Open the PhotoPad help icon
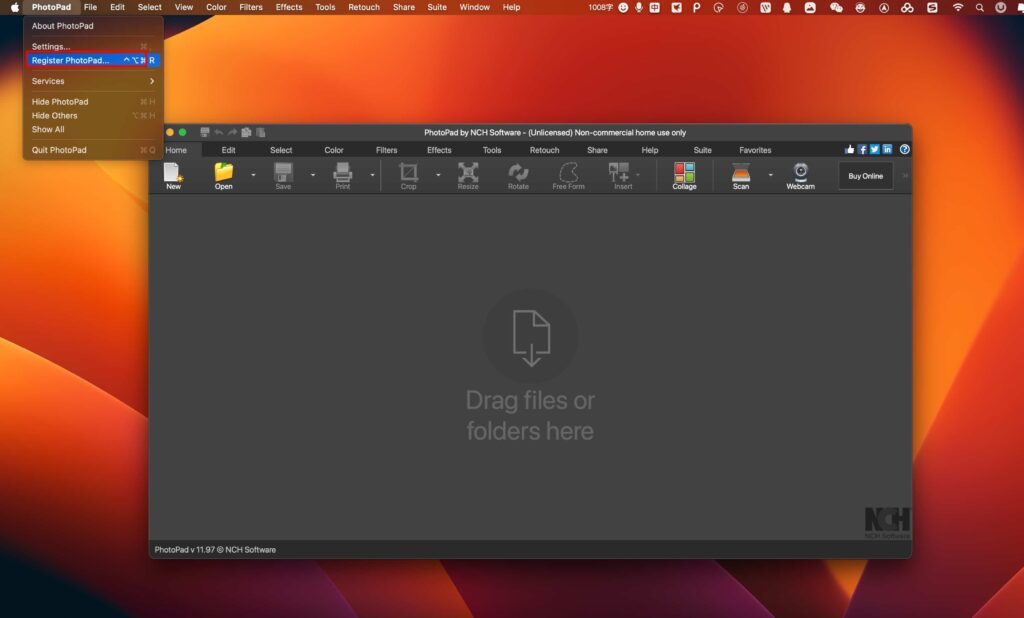The width and height of the screenshot is (1024, 618). [x=903, y=149]
